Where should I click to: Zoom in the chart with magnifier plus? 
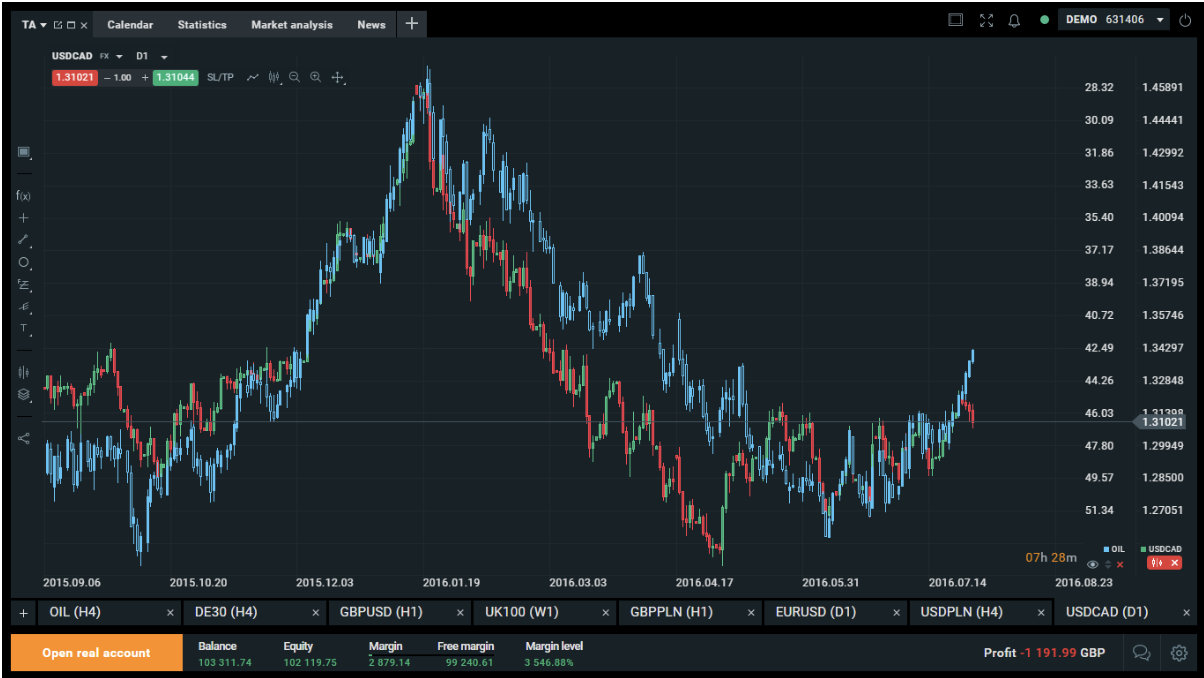click(x=315, y=77)
